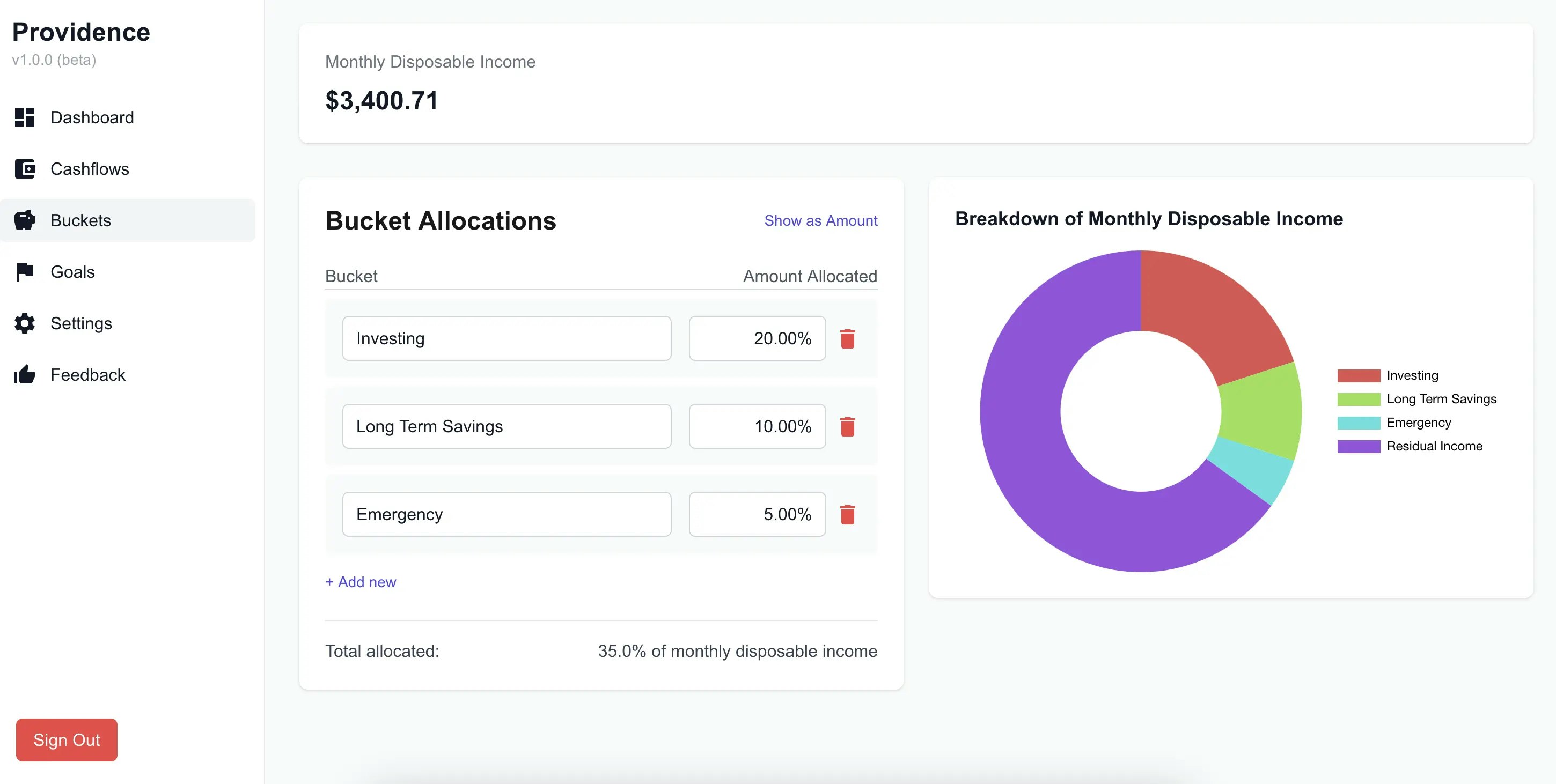Toggle Investing legend swatch in chart

click(x=1358, y=375)
